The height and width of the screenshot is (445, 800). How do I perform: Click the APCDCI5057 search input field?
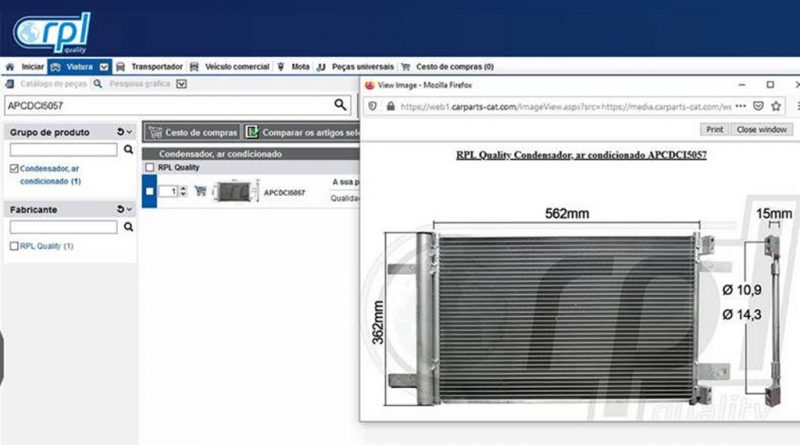pos(168,106)
